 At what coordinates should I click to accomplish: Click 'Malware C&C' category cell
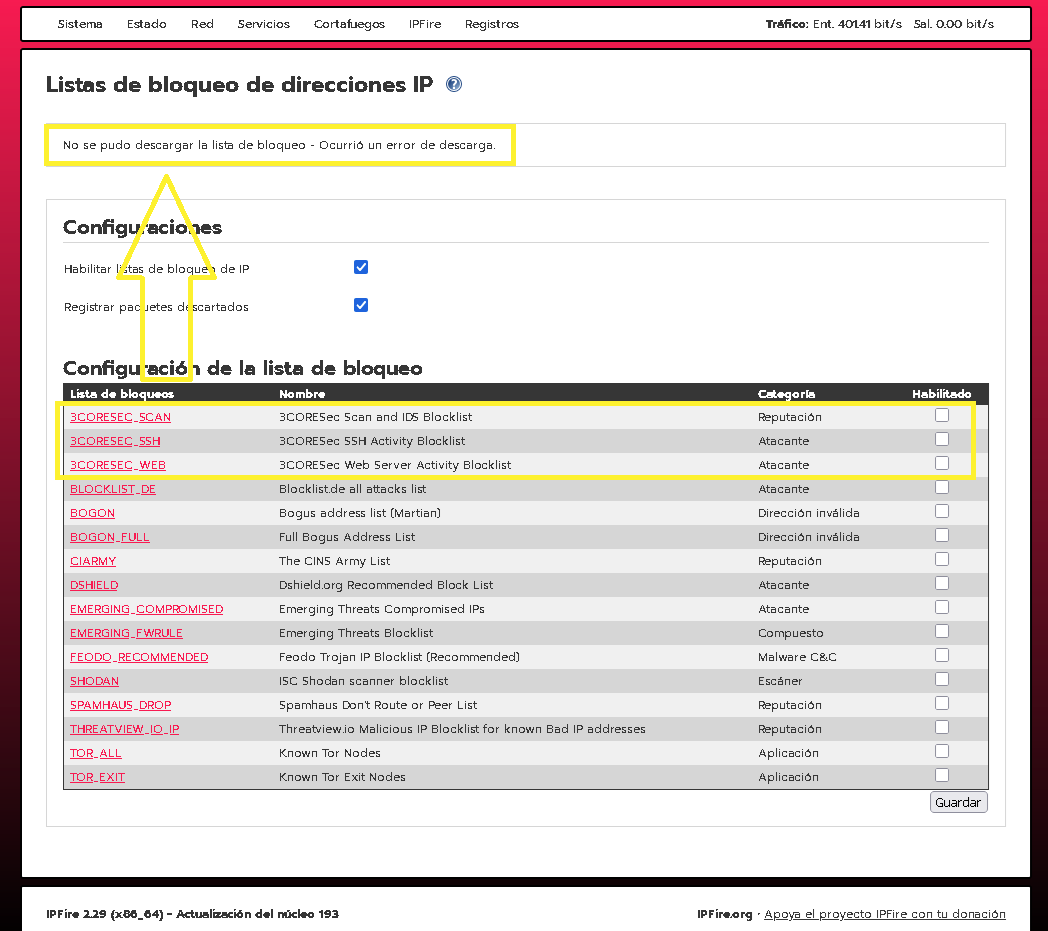797,658
